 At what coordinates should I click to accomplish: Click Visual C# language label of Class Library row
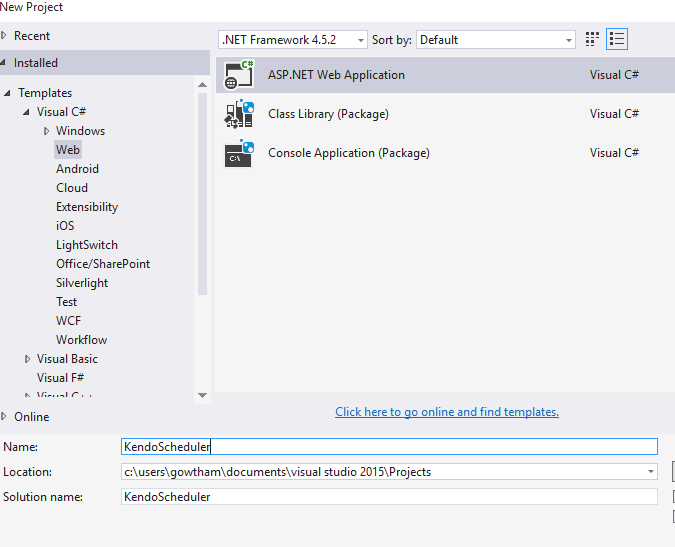(614, 114)
